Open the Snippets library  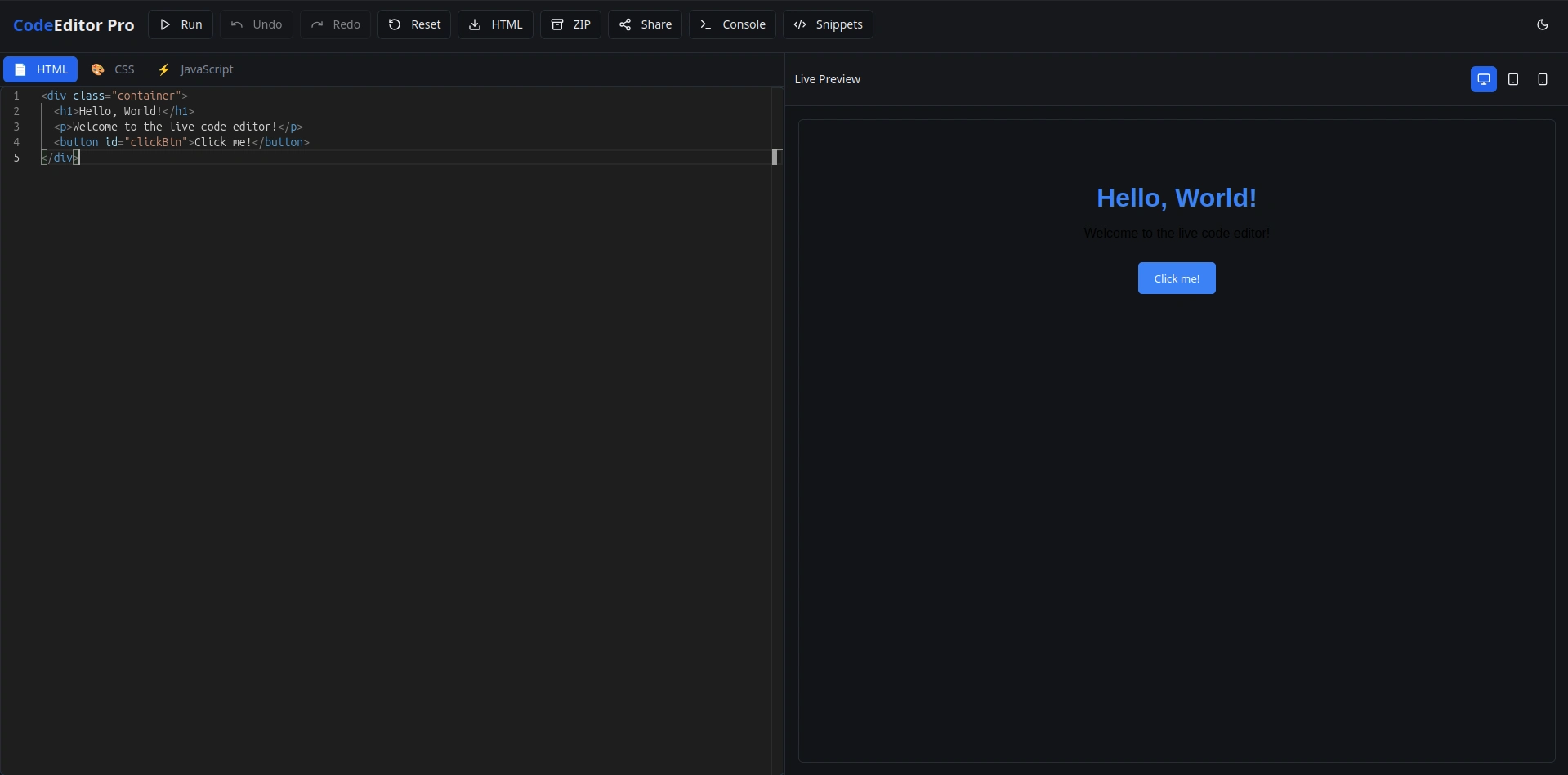(828, 24)
